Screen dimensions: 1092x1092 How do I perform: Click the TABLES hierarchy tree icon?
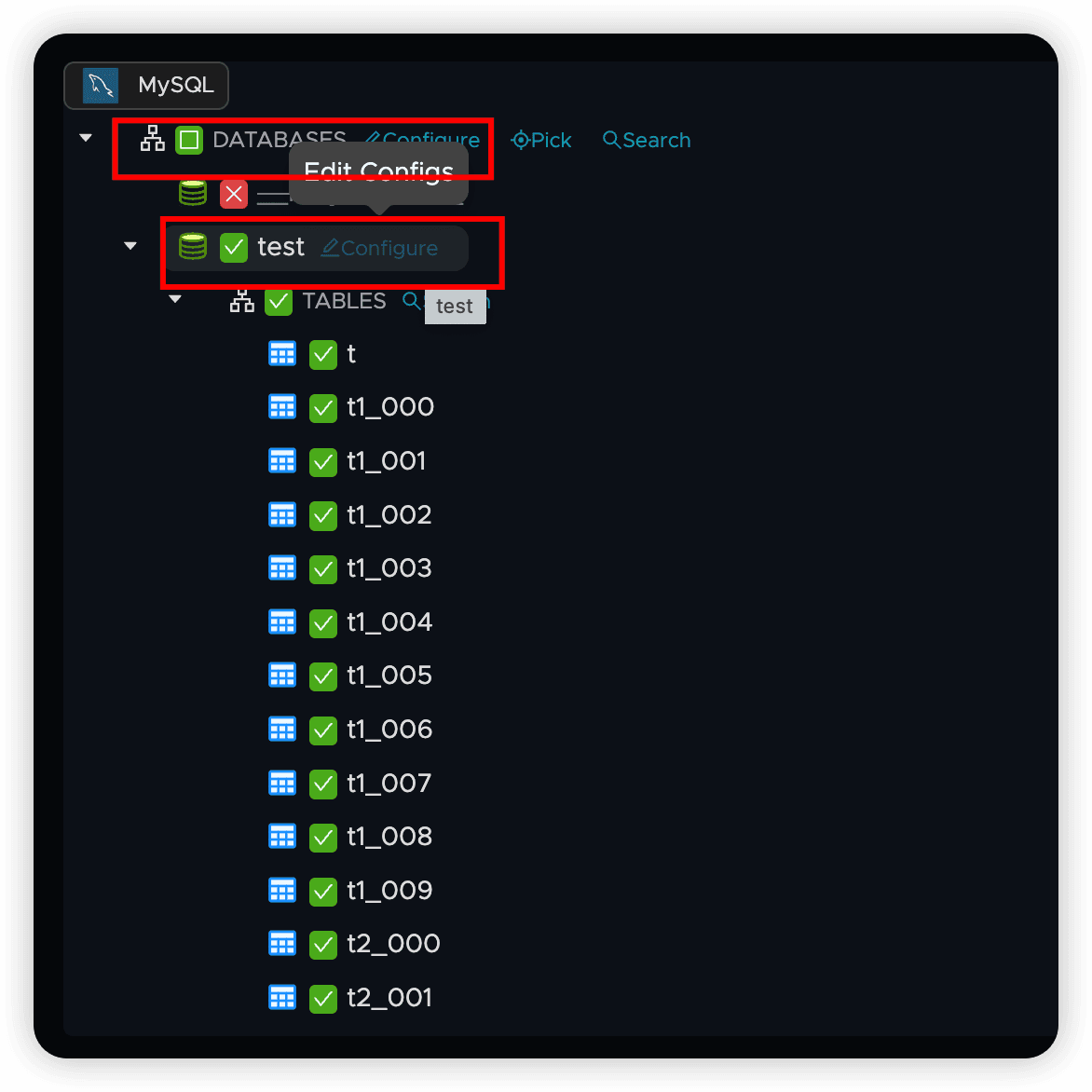click(x=241, y=301)
